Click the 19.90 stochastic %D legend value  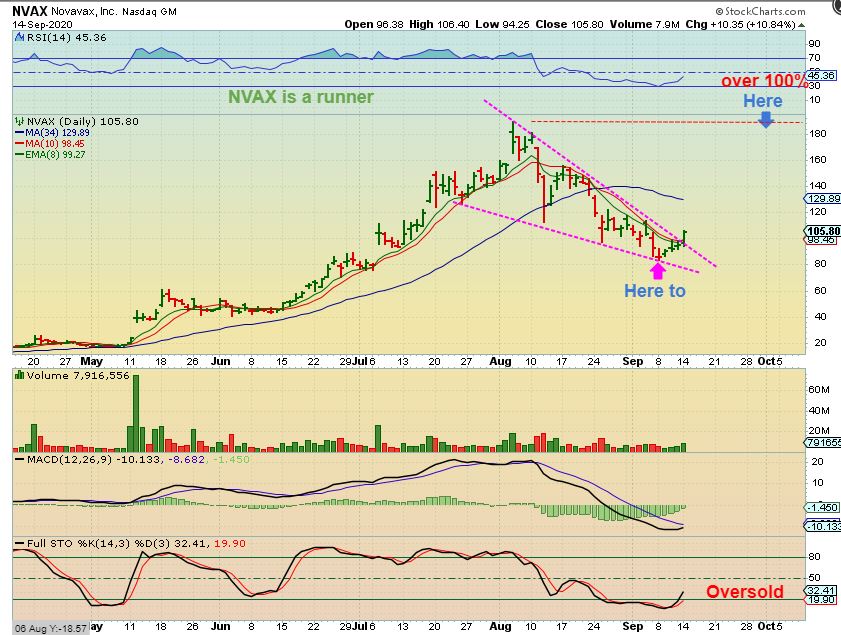click(230, 543)
